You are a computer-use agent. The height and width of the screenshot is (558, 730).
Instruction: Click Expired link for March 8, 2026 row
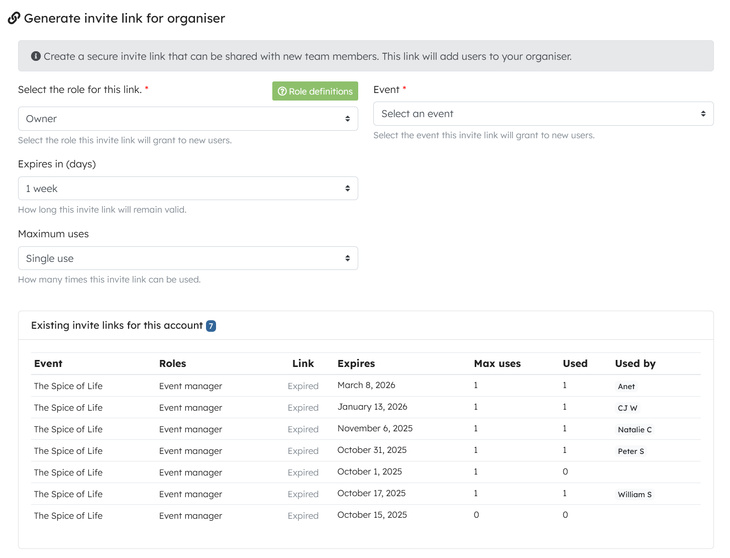[303, 386]
